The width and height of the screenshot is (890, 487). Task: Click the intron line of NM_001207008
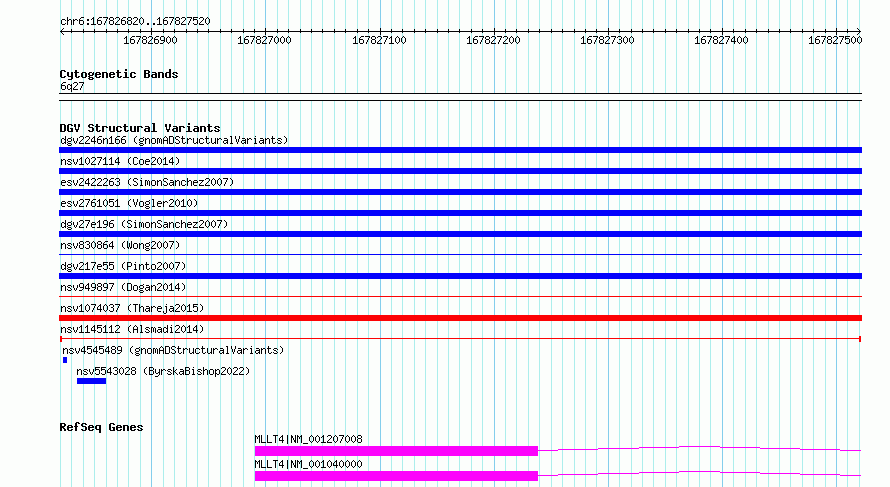coord(700,447)
